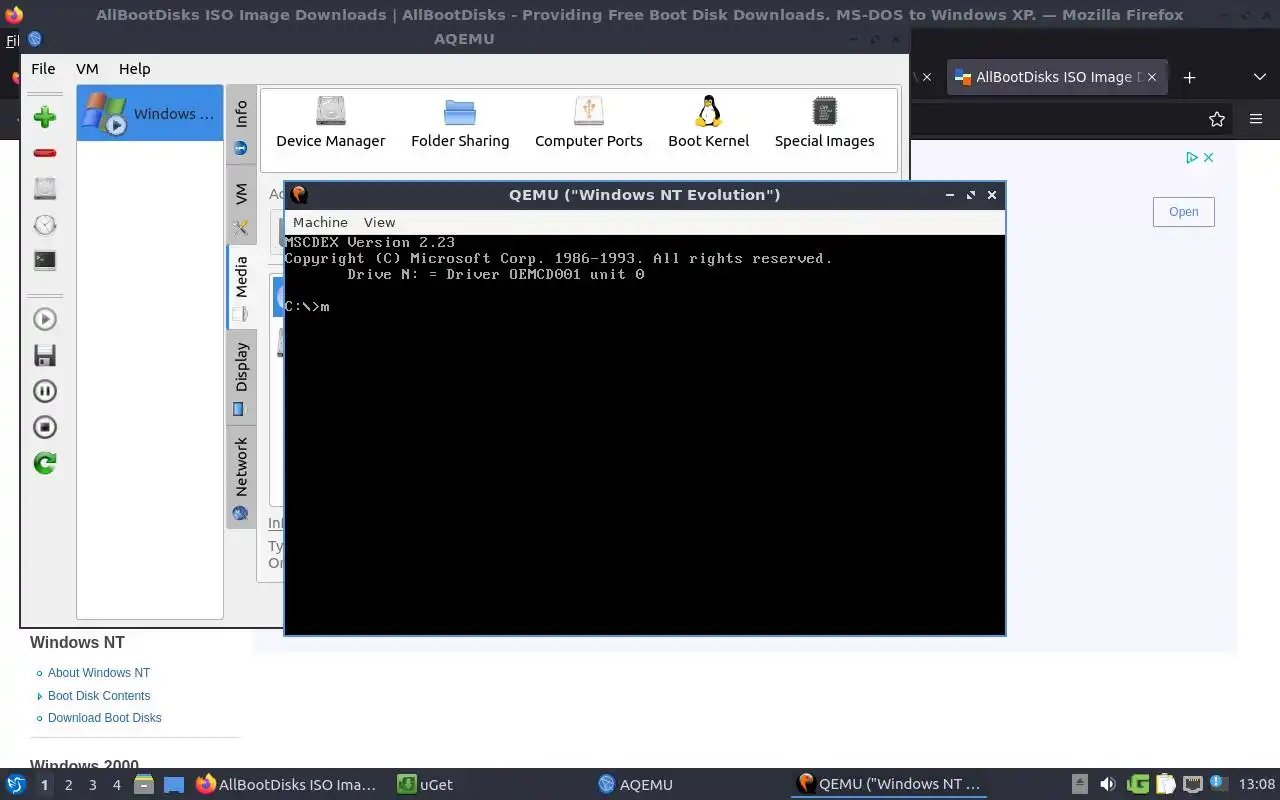Switch to the AQEMU taskbar entry
This screenshot has height=800, width=1280.
[x=636, y=785]
